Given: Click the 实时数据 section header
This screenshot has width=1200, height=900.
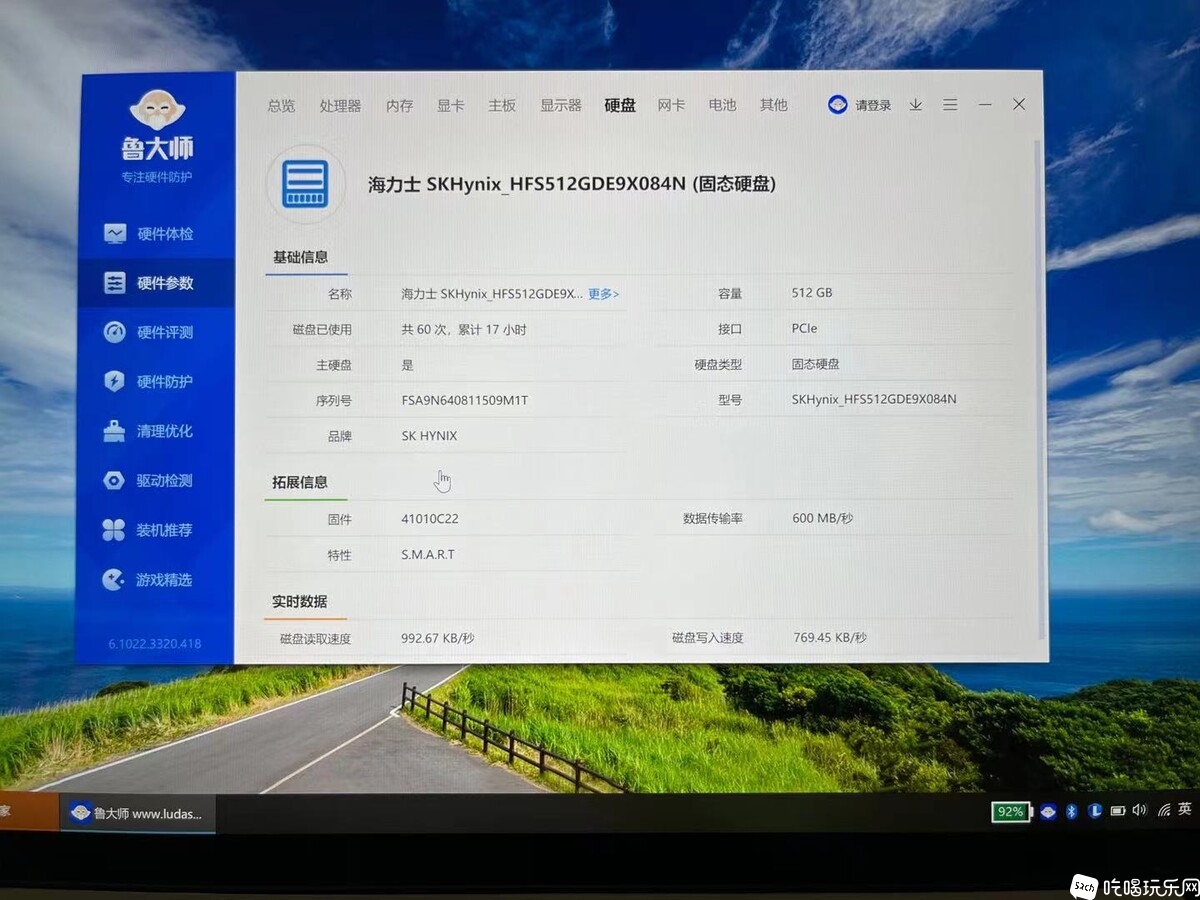Looking at the screenshot, I should tap(300, 601).
